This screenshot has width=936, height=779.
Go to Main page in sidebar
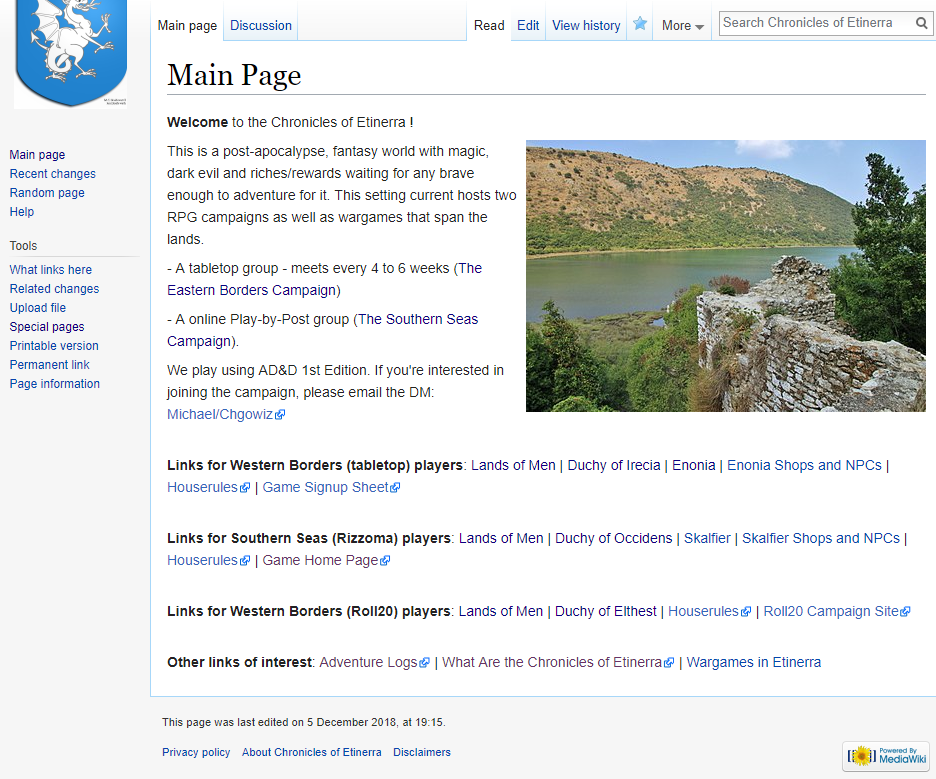37,155
